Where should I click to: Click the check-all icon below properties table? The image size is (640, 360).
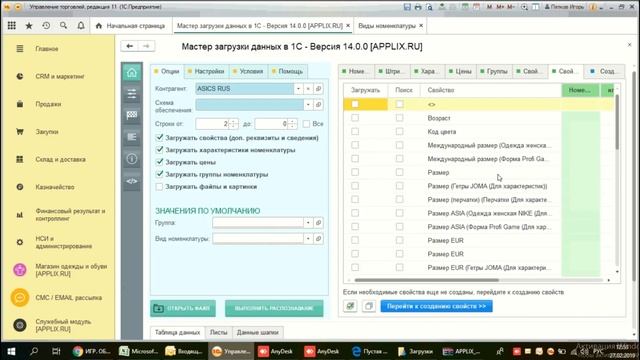coord(350,306)
